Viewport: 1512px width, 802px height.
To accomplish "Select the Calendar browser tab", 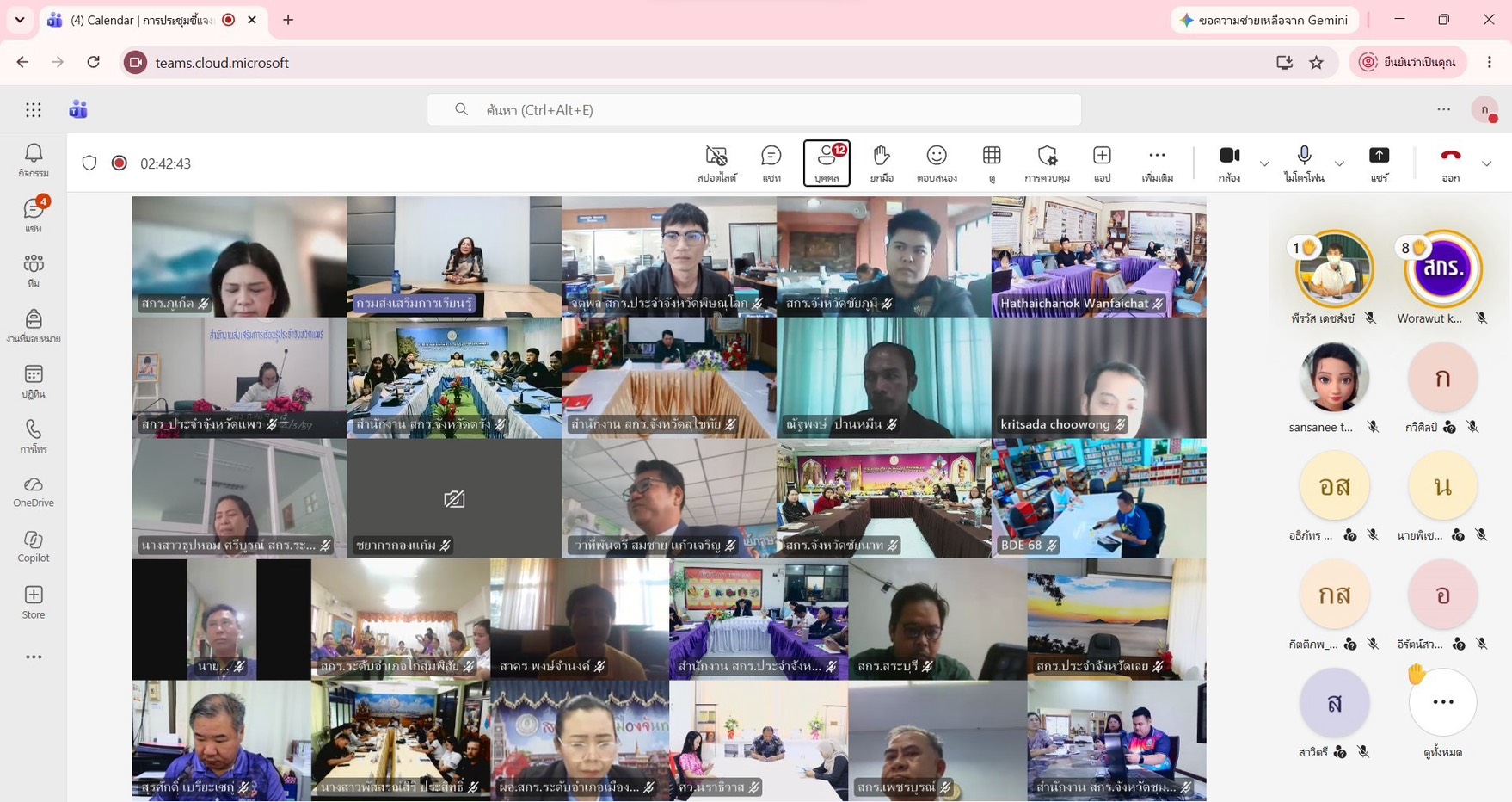I will tap(153, 20).
